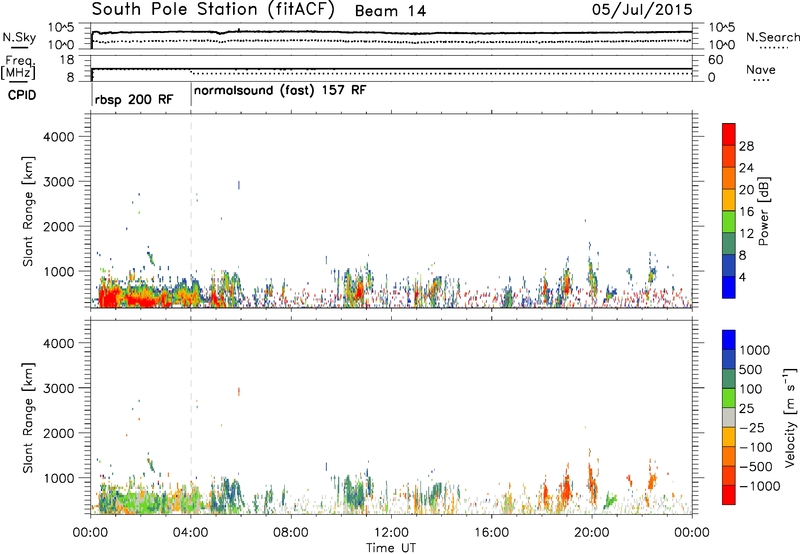The height and width of the screenshot is (554, 800).
Task: Click the 'Time UT' axis title
Action: point(391,548)
